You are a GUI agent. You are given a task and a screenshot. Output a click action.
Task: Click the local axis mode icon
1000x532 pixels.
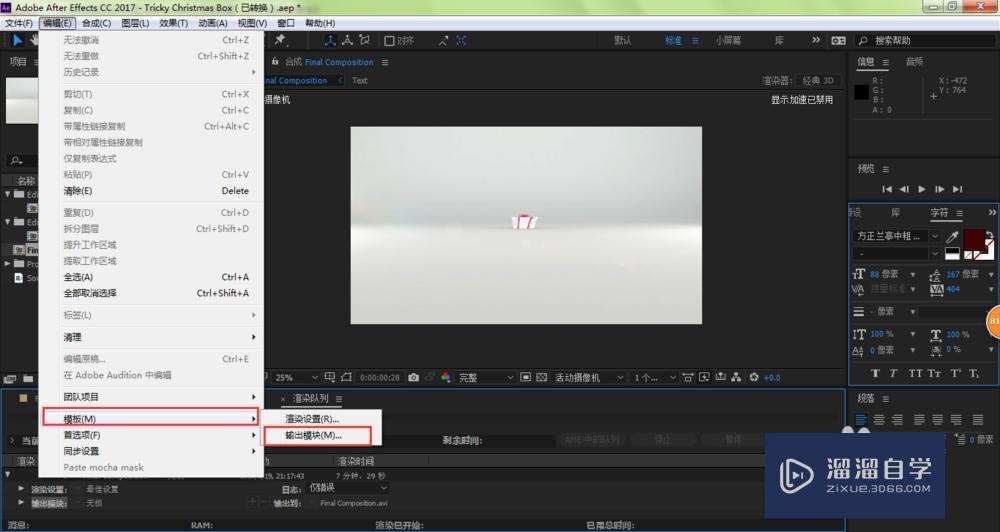click(x=330, y=40)
